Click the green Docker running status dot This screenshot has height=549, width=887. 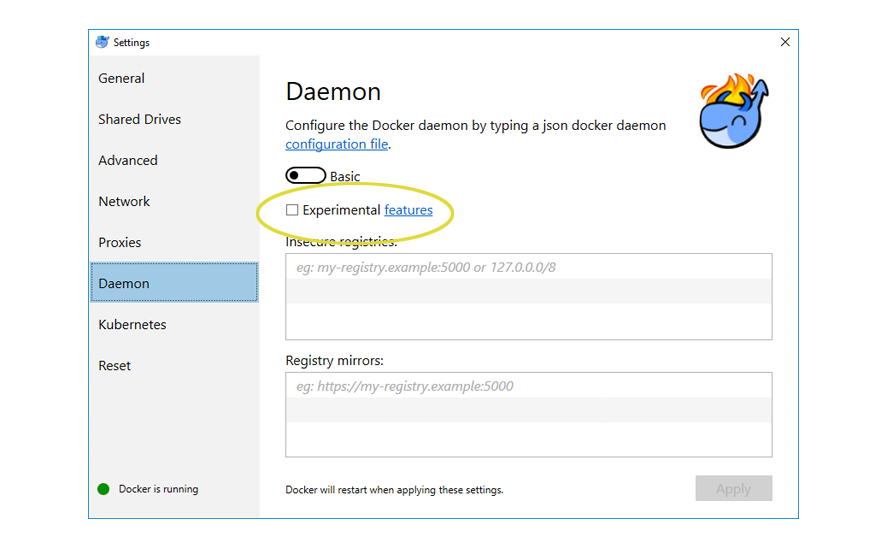coord(103,489)
